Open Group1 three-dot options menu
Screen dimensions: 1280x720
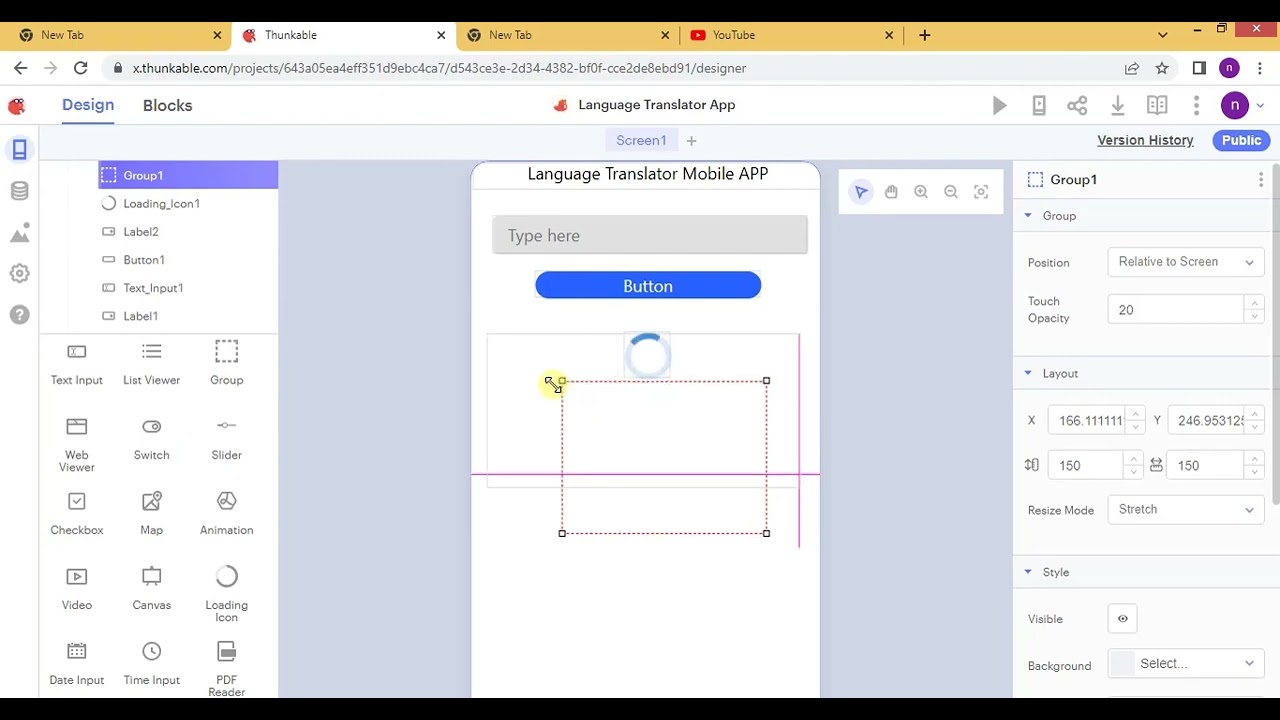tap(1261, 179)
